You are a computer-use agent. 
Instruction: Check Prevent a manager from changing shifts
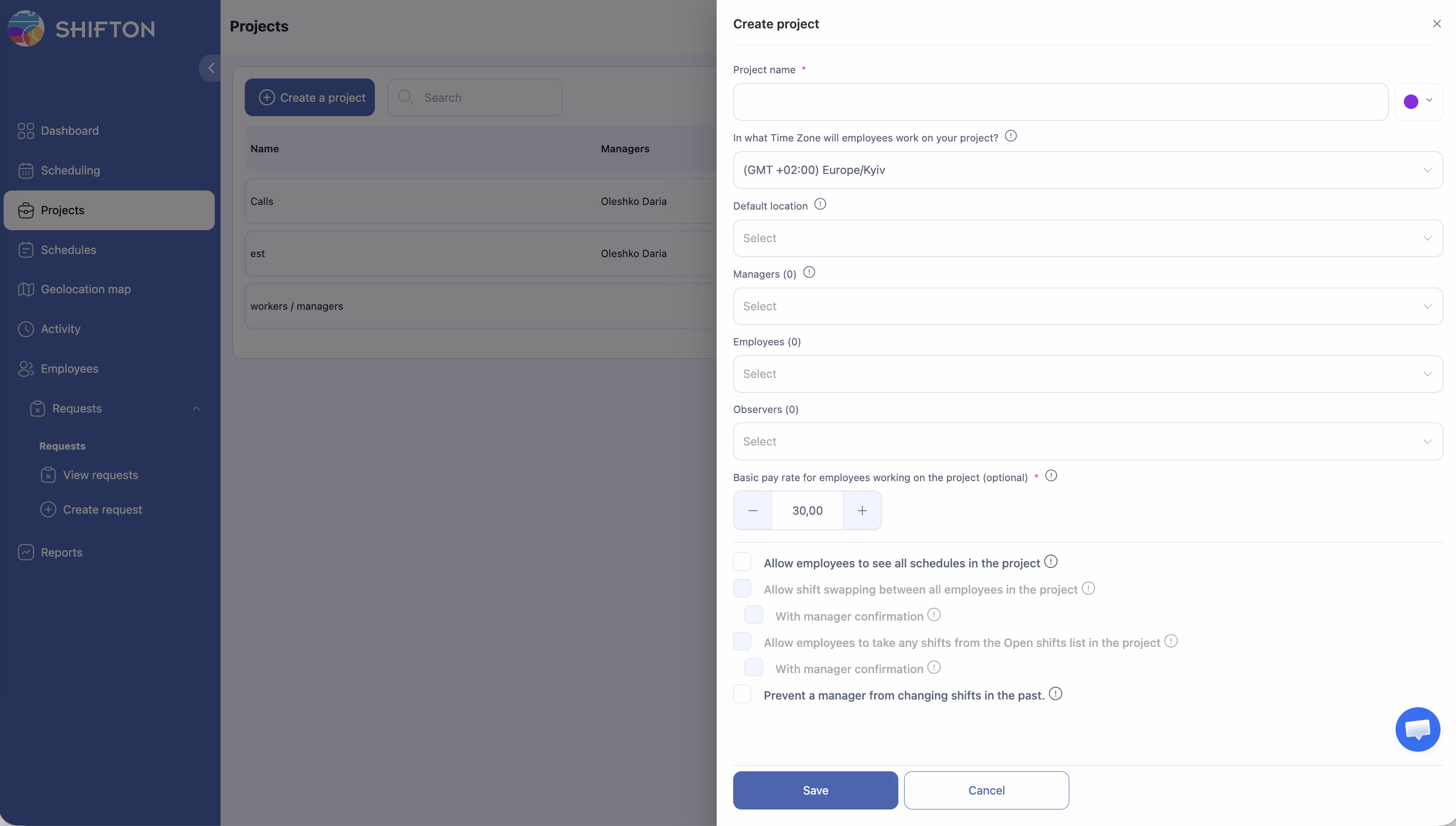pyautogui.click(x=742, y=694)
